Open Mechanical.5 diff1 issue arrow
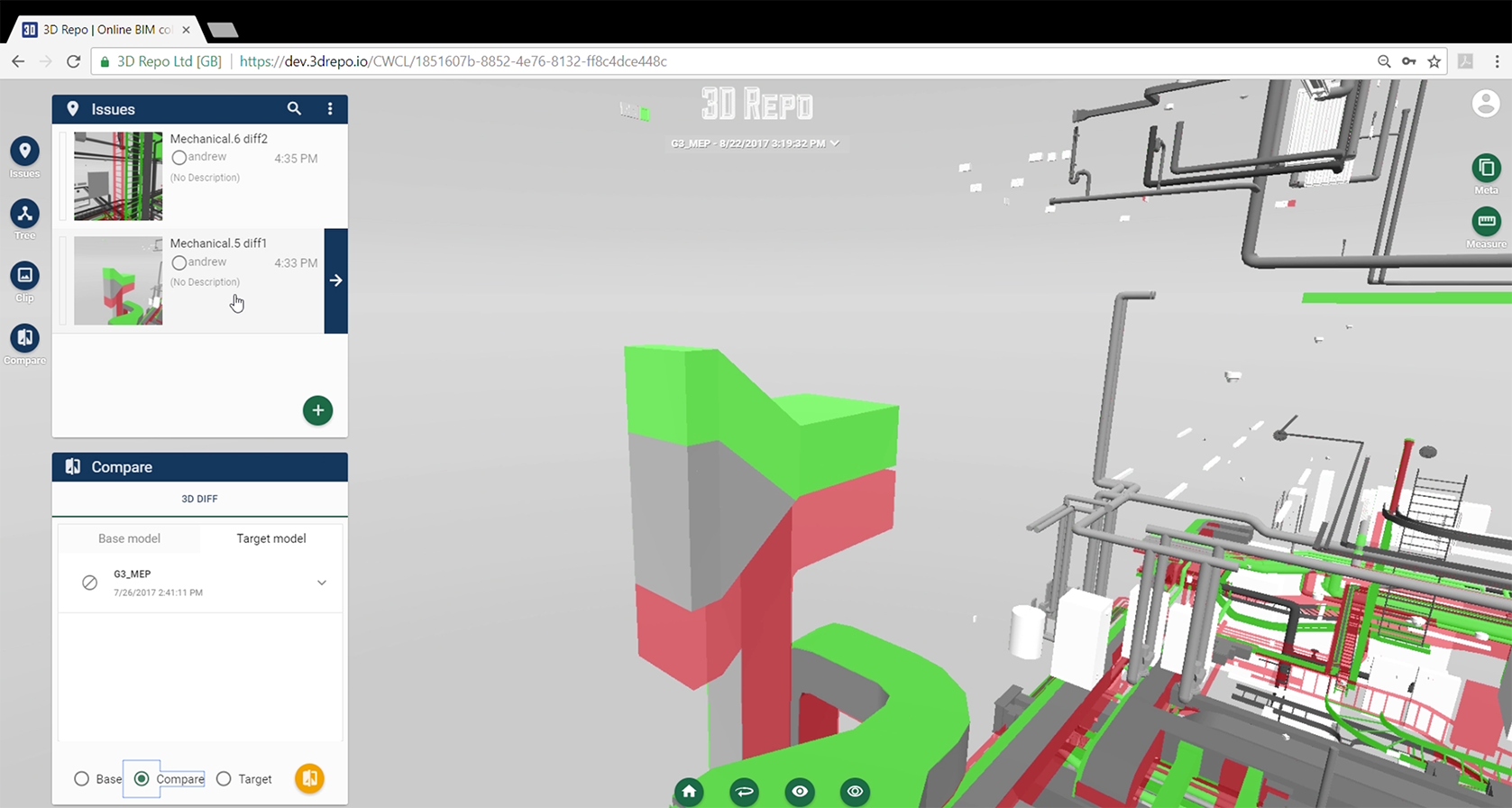1512x808 pixels. click(x=335, y=280)
